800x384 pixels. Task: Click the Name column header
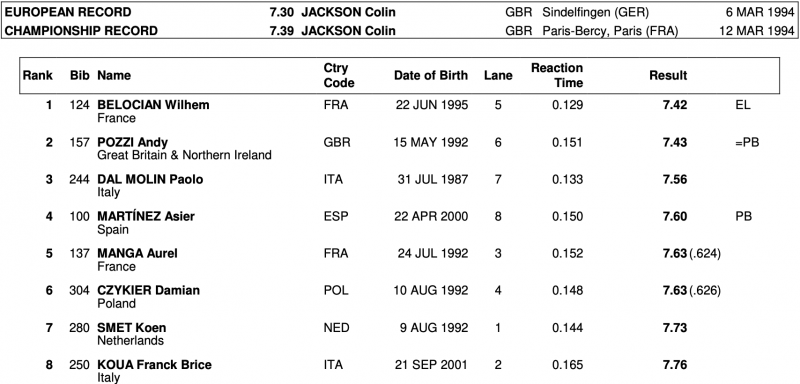point(114,75)
